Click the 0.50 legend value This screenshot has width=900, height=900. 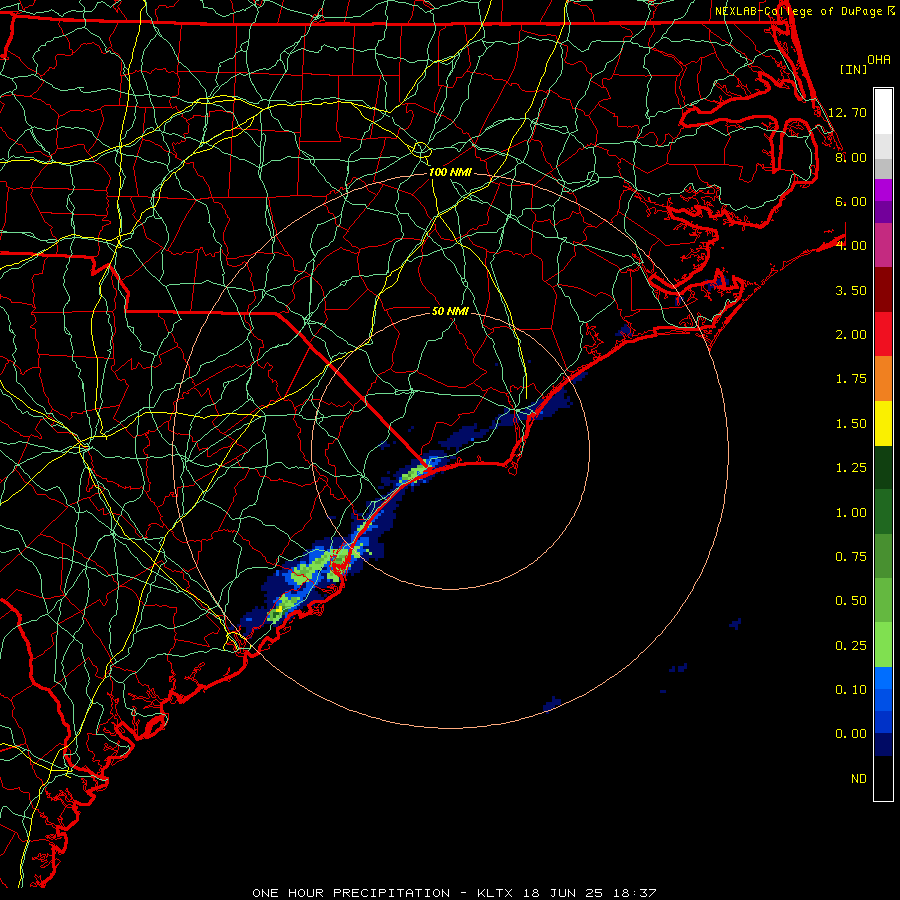pos(851,601)
